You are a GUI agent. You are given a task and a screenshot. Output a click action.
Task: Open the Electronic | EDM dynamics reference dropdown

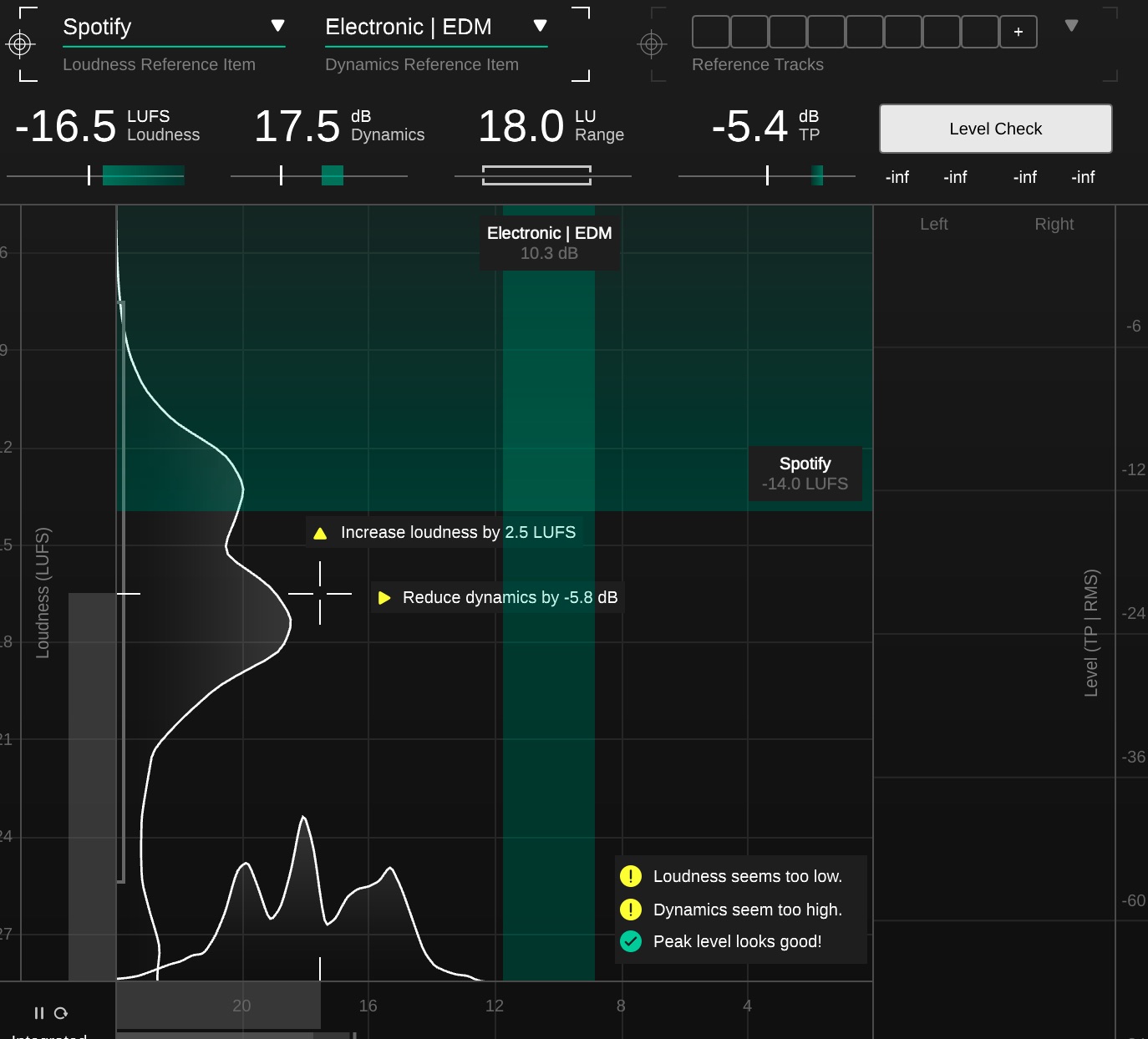click(x=541, y=26)
